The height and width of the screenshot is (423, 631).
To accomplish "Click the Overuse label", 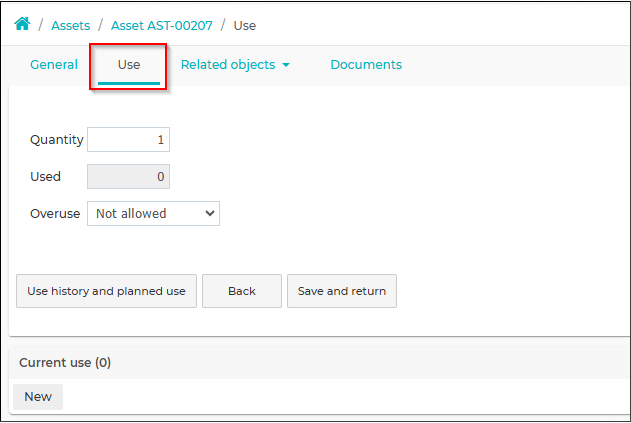I will click(x=55, y=214).
